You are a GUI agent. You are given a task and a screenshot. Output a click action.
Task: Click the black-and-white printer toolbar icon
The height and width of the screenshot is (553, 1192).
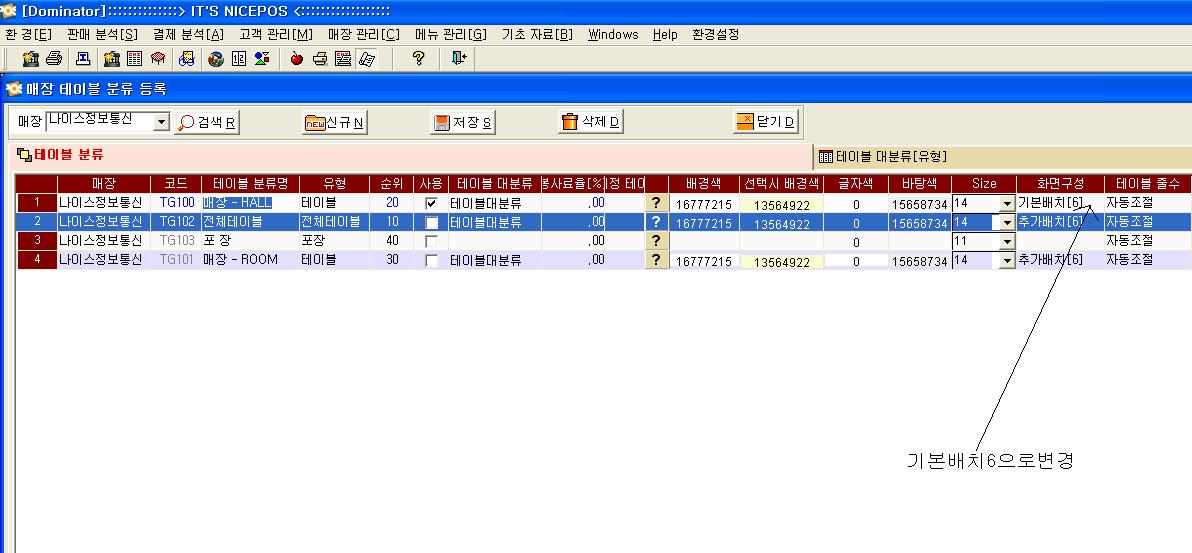[54, 59]
